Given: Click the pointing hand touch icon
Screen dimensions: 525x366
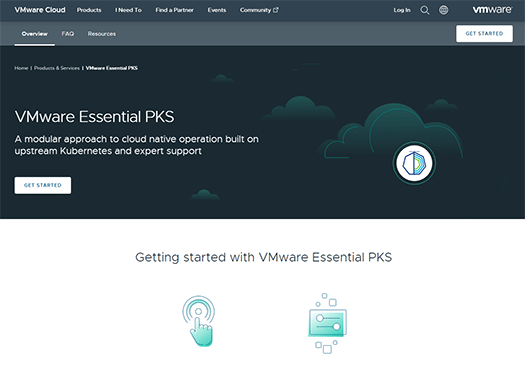Looking at the screenshot, I should tap(199, 321).
